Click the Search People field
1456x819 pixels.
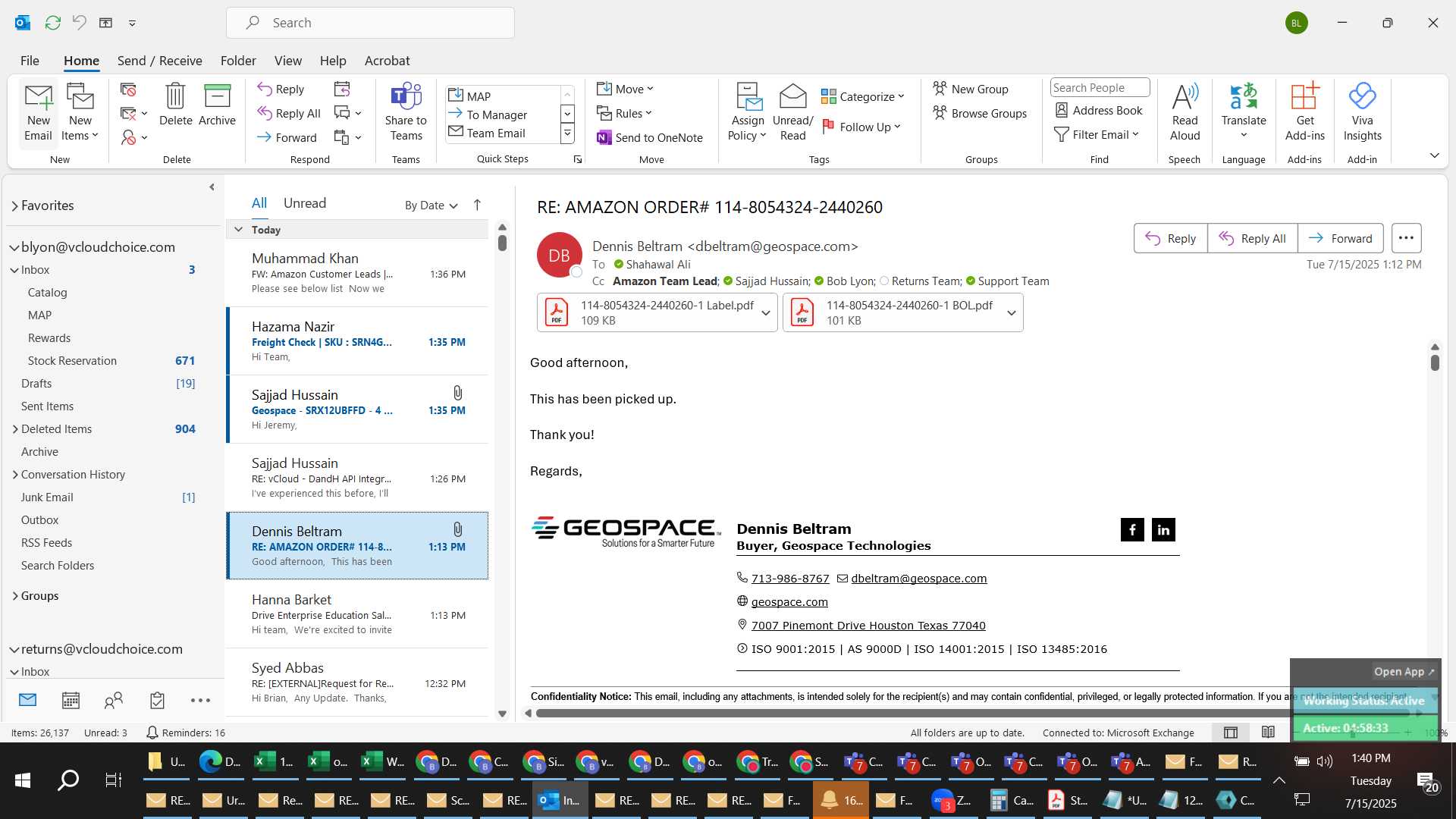[1100, 87]
